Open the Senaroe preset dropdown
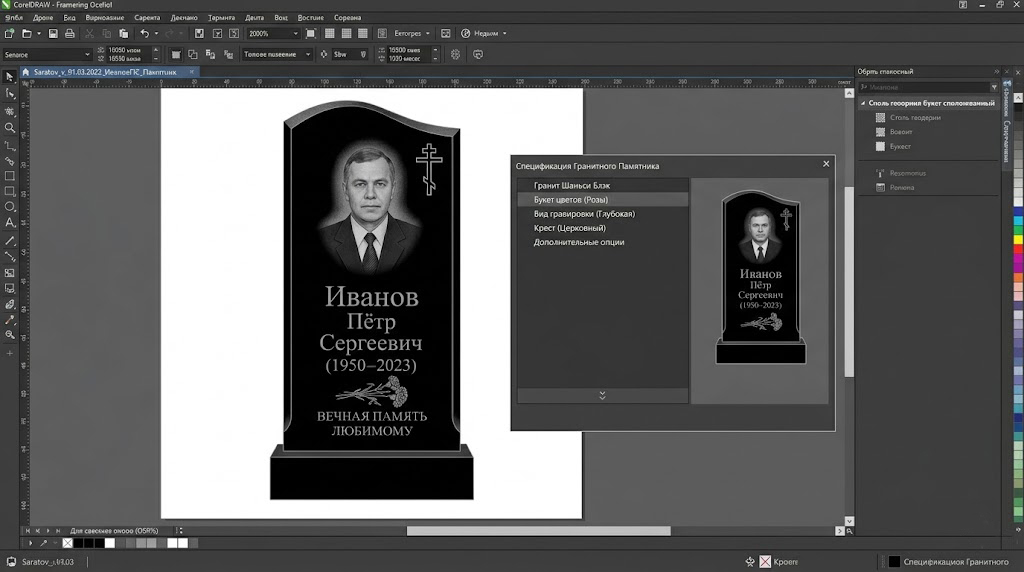Screen dimensions: 1024x572 pos(87,54)
